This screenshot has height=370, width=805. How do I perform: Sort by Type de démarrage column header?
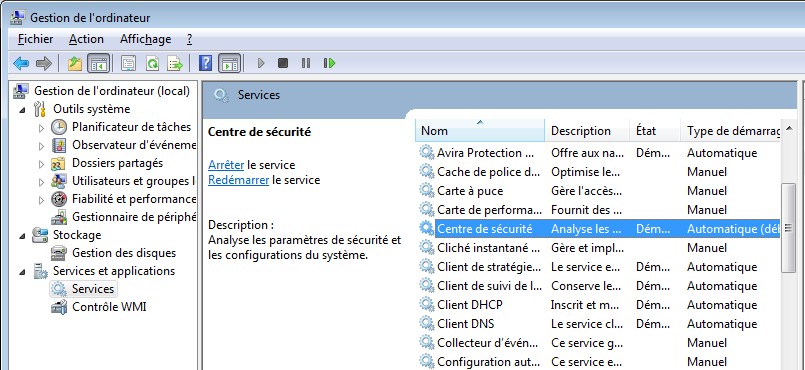coord(731,131)
